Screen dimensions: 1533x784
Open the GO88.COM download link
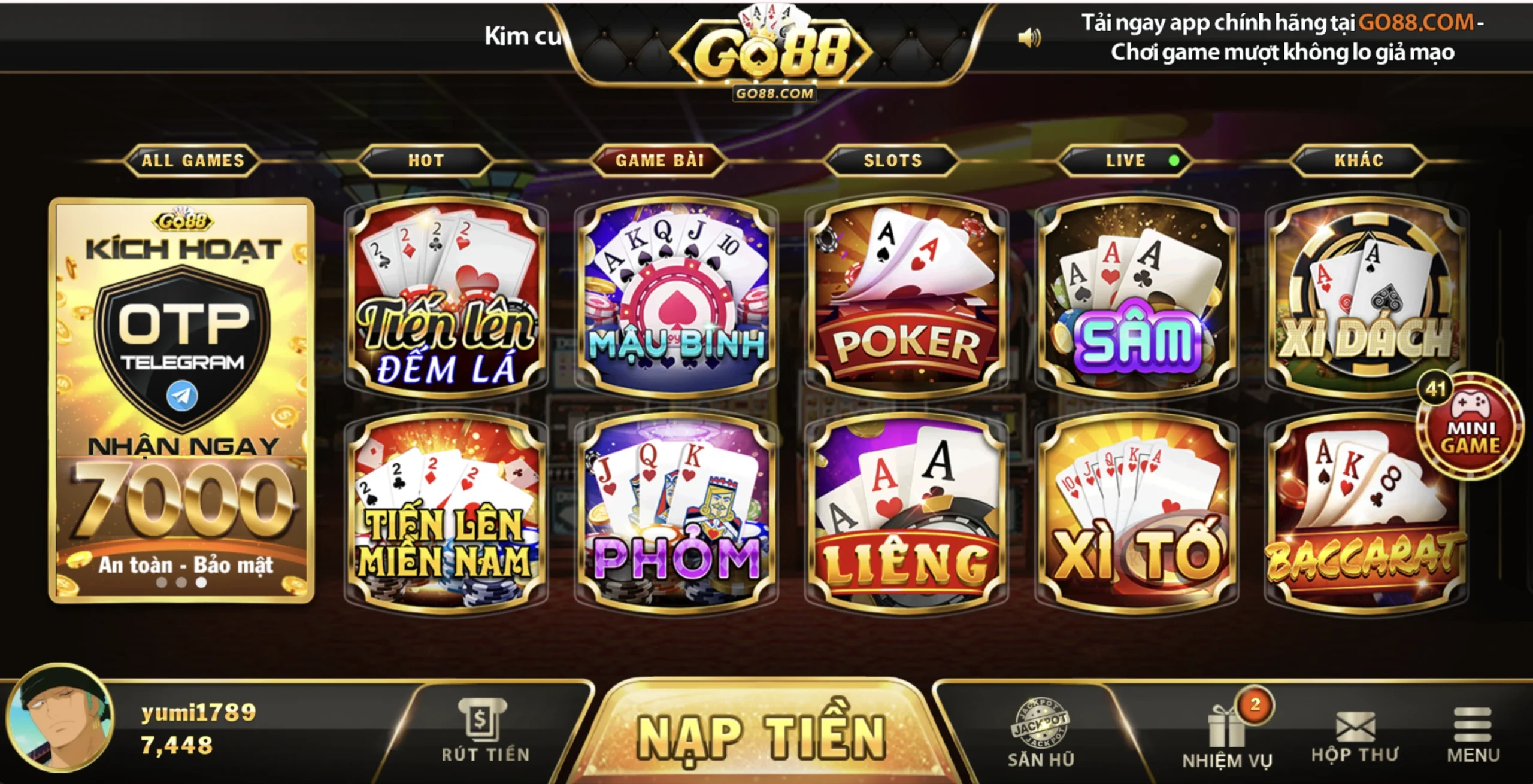(x=1415, y=22)
